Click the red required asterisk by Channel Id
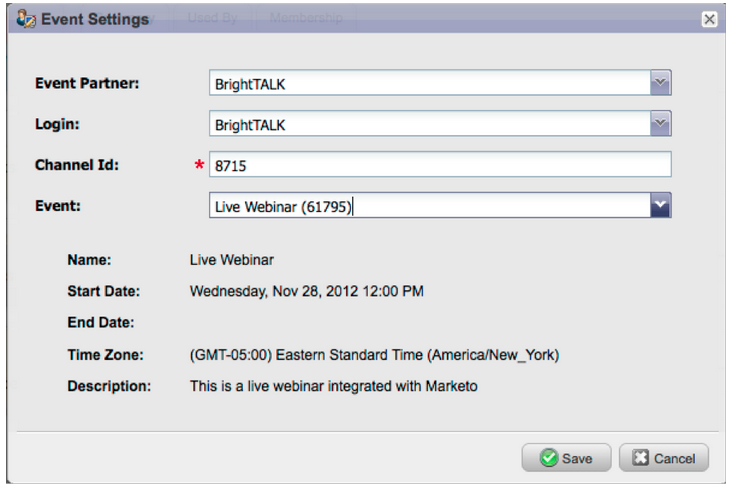 click(199, 164)
